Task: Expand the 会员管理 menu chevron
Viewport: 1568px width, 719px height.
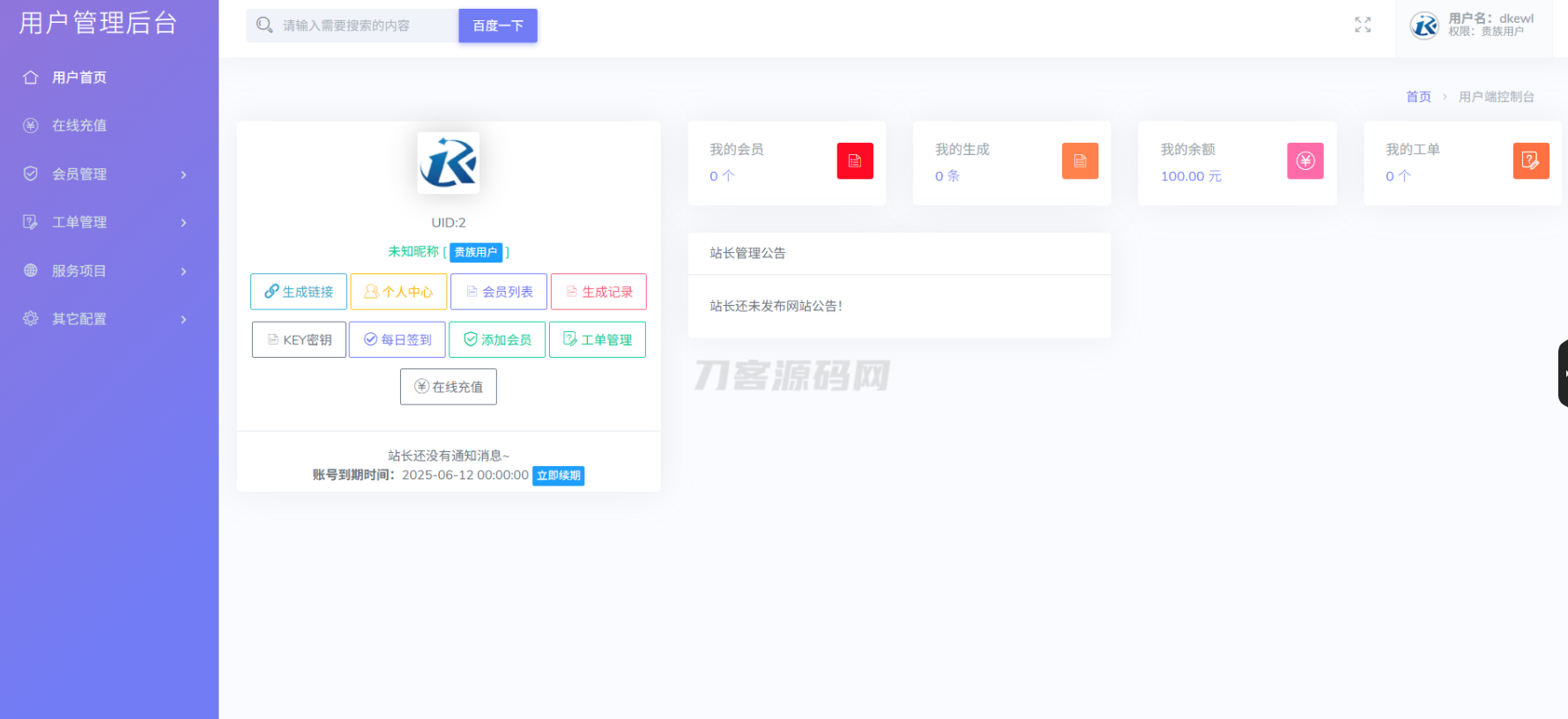Action: click(183, 174)
